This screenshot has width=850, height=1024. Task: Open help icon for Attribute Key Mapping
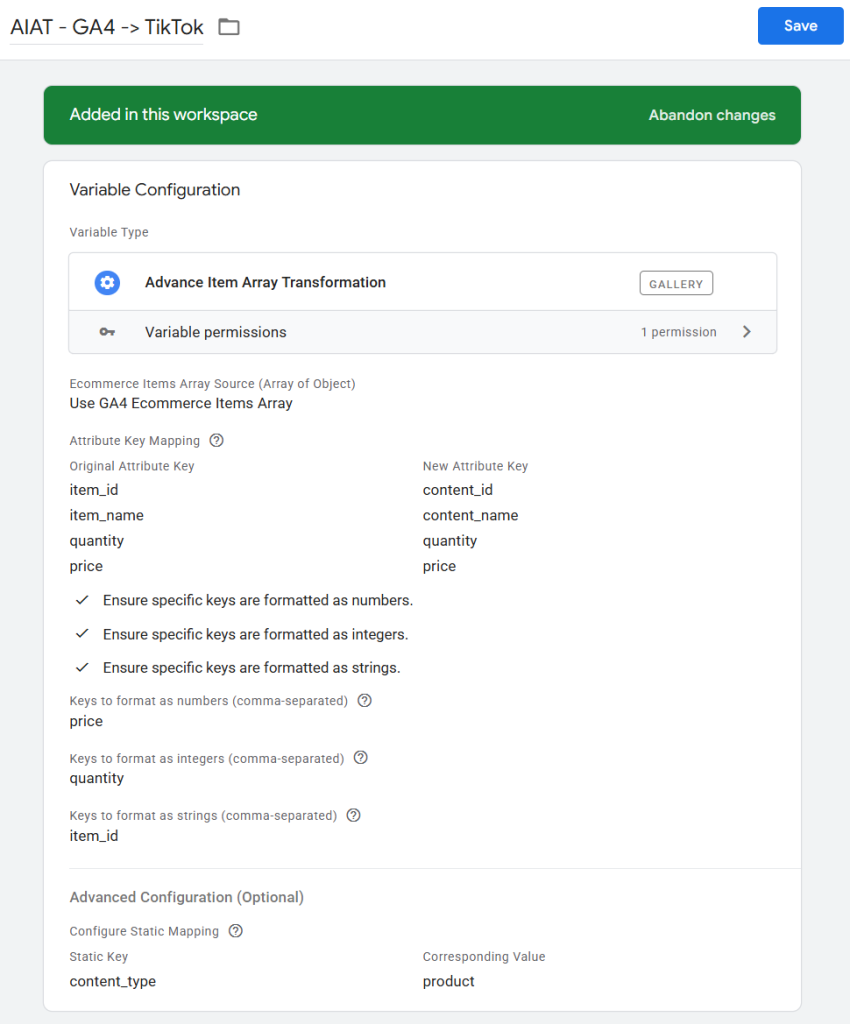(x=216, y=440)
